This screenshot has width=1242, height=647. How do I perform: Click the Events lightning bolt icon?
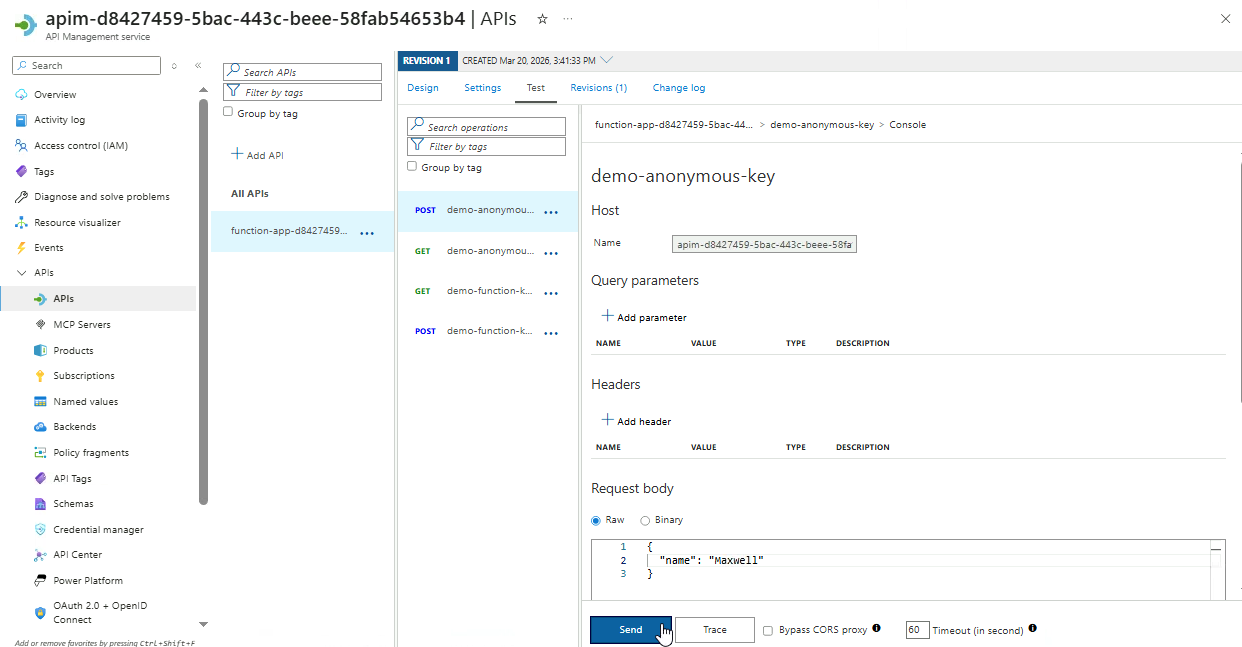pyautogui.click(x=21, y=248)
